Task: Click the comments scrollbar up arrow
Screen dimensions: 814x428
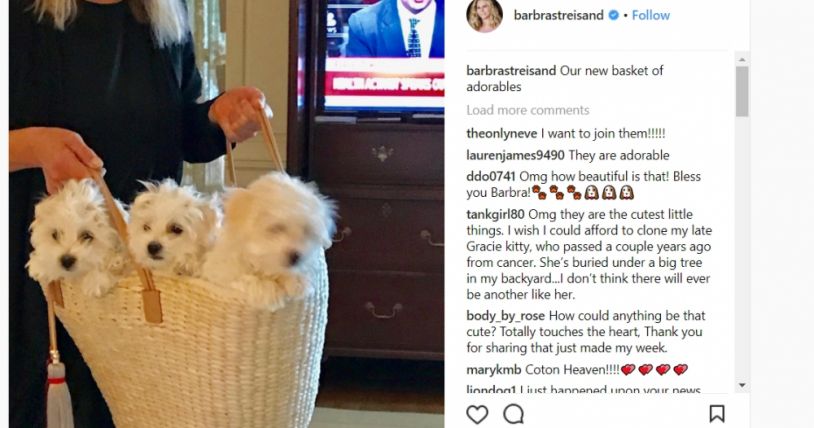Action: pyautogui.click(x=742, y=59)
